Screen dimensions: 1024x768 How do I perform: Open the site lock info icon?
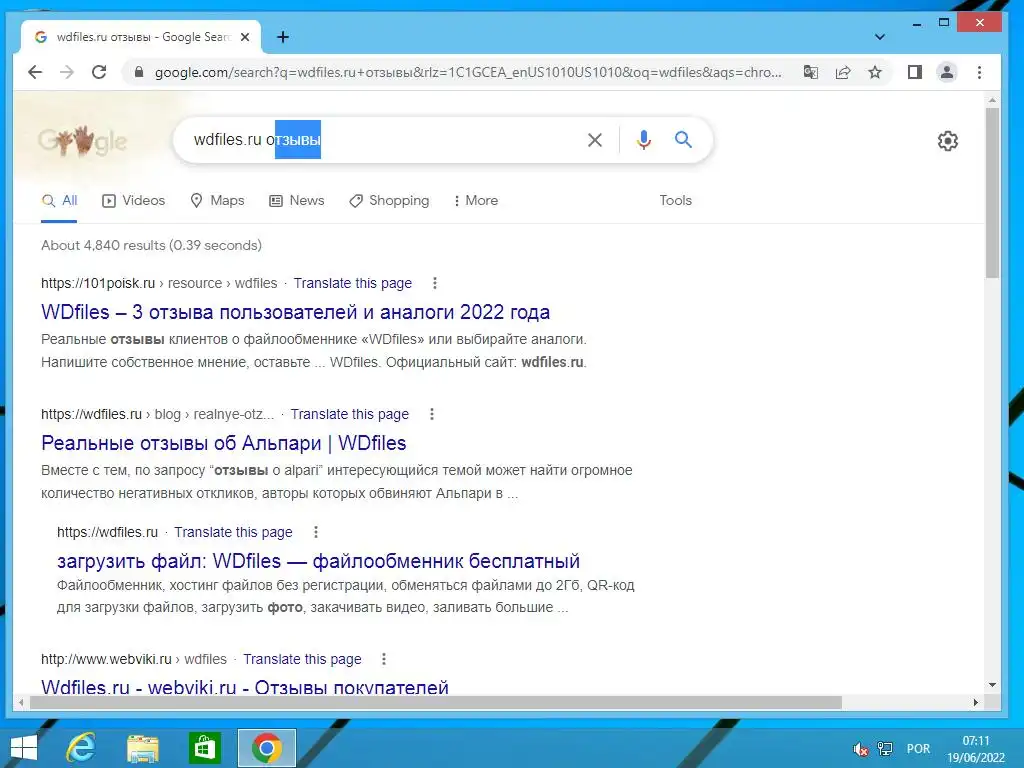point(138,72)
